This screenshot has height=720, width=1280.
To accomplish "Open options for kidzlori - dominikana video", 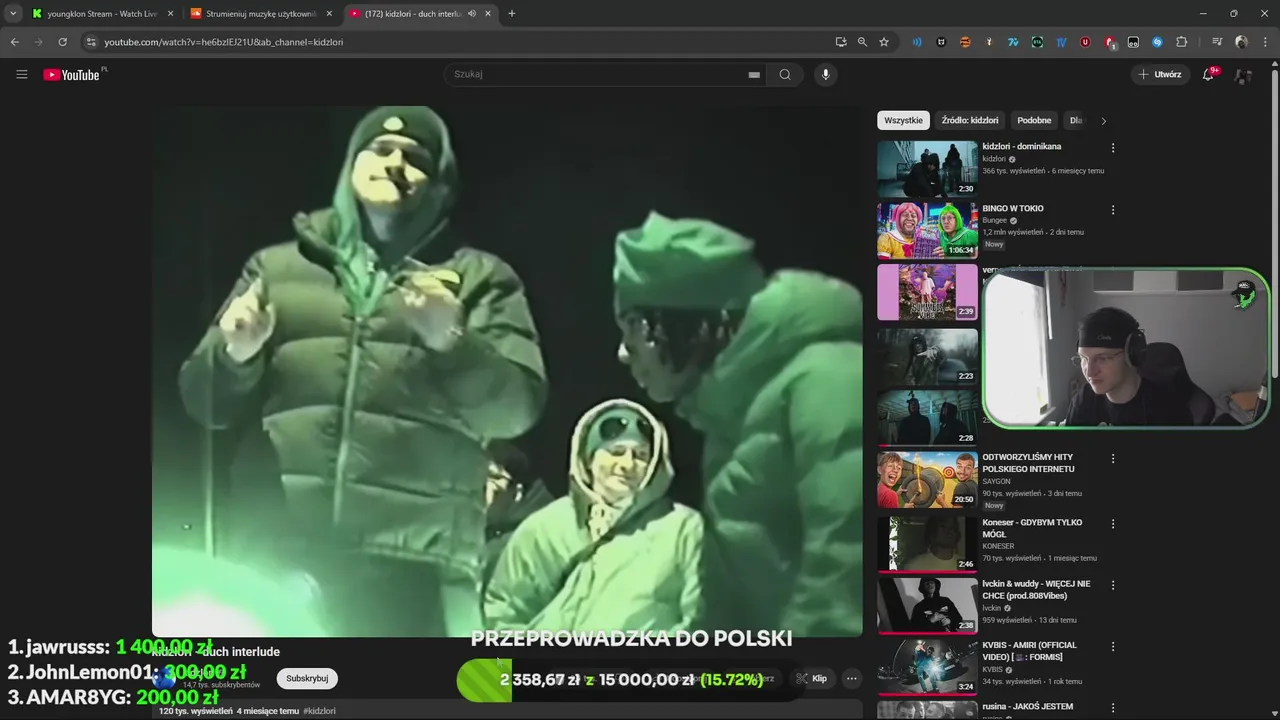I will 1113,148.
